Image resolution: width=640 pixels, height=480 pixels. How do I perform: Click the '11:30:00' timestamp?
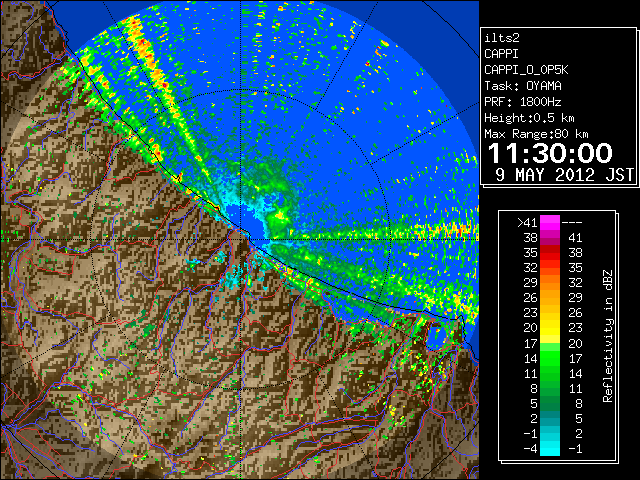pyautogui.click(x=550, y=153)
